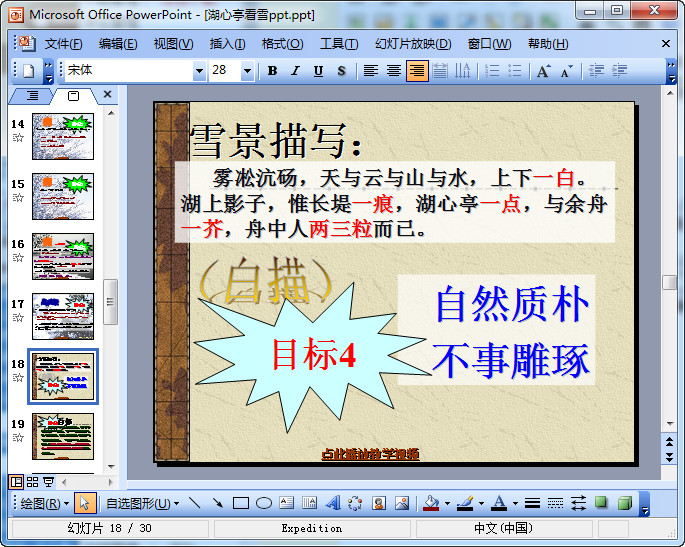Open the font name dropdown
The image size is (685, 547).
click(198, 71)
